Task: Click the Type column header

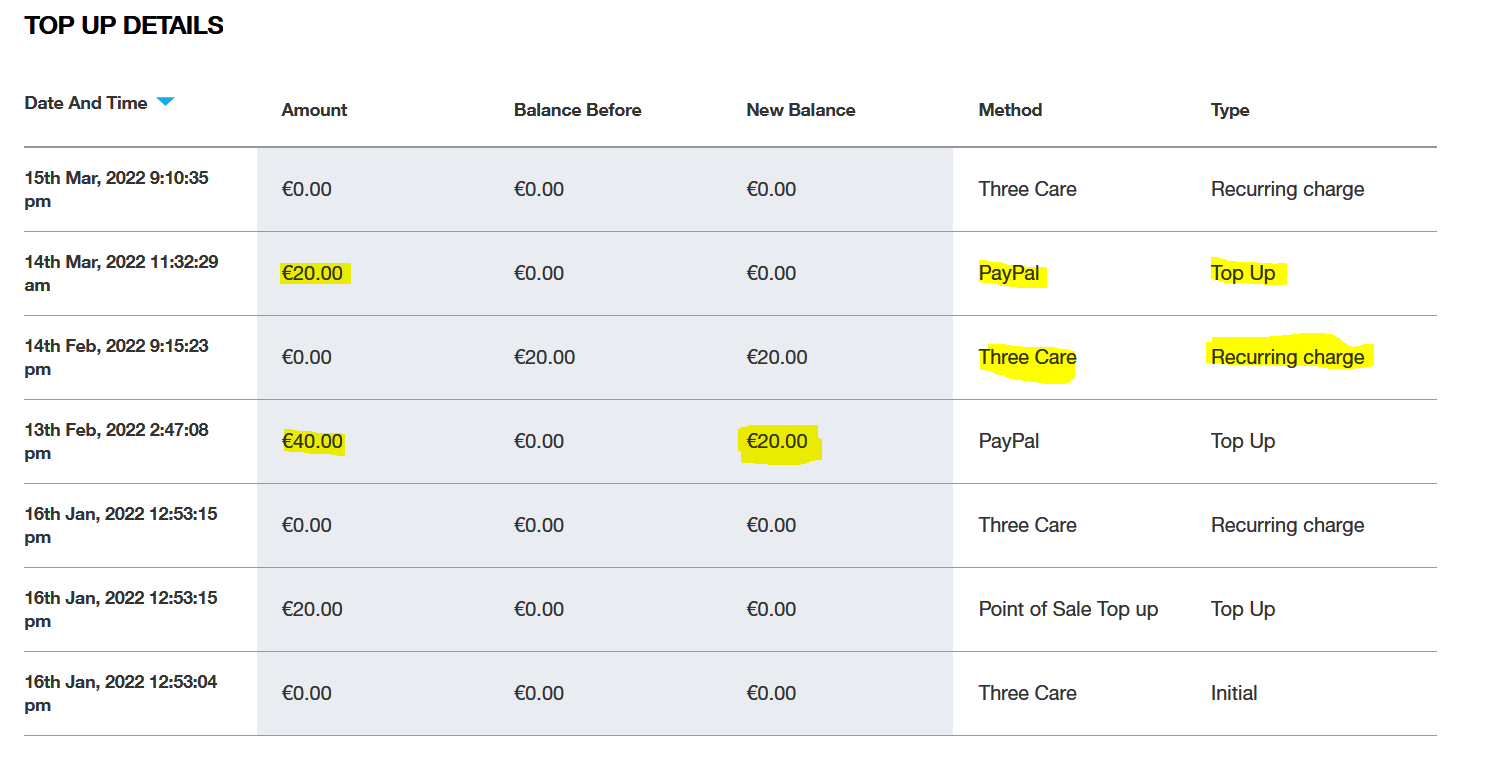Action: [1230, 110]
